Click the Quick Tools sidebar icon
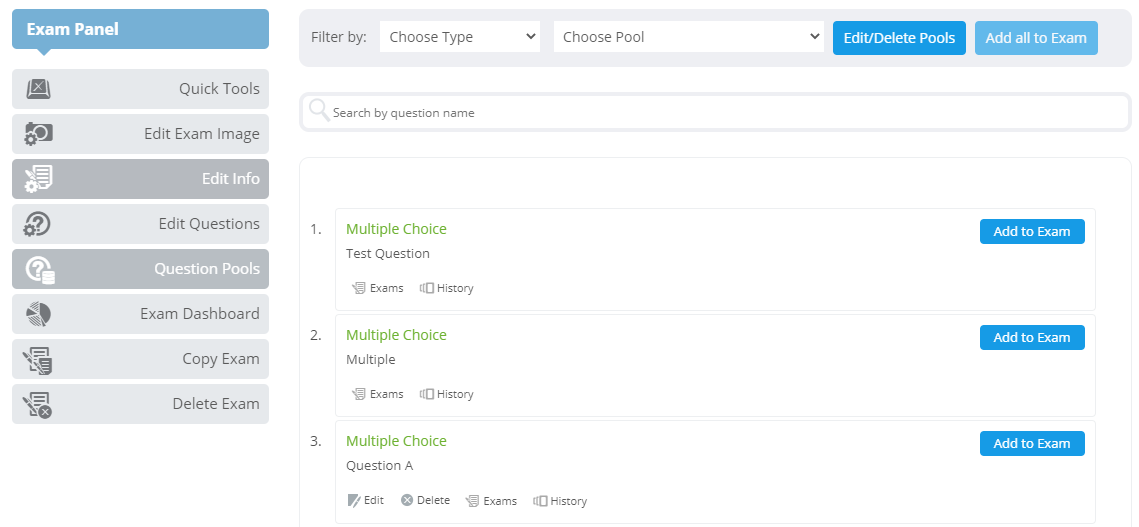This screenshot has height=527, width=1139. (38, 89)
